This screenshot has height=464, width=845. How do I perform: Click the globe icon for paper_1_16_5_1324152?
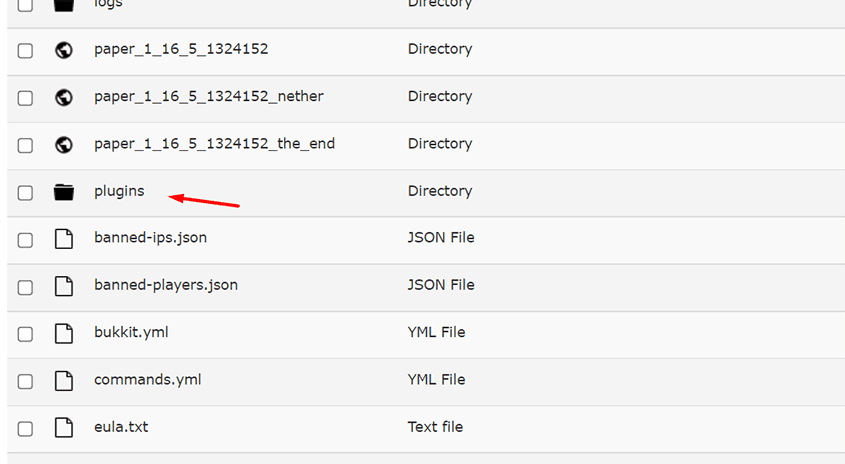click(64, 50)
